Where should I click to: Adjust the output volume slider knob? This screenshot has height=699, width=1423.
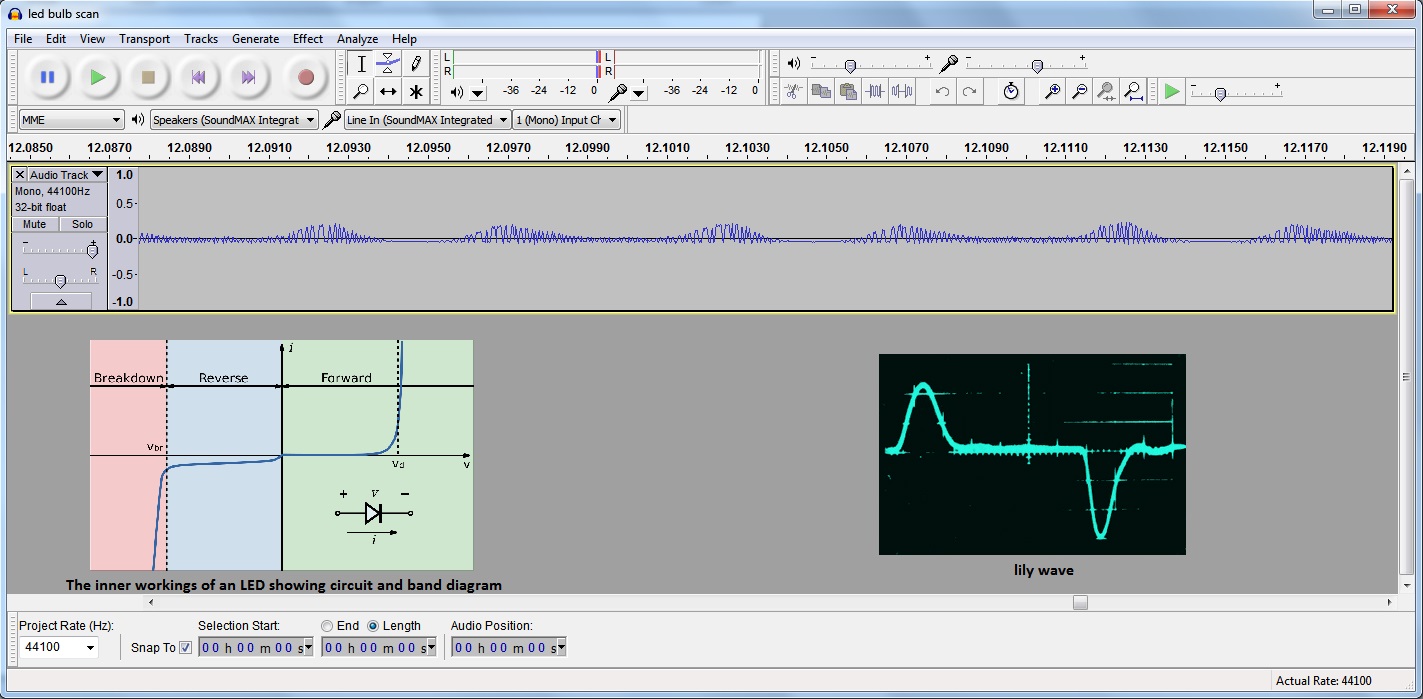click(850, 66)
